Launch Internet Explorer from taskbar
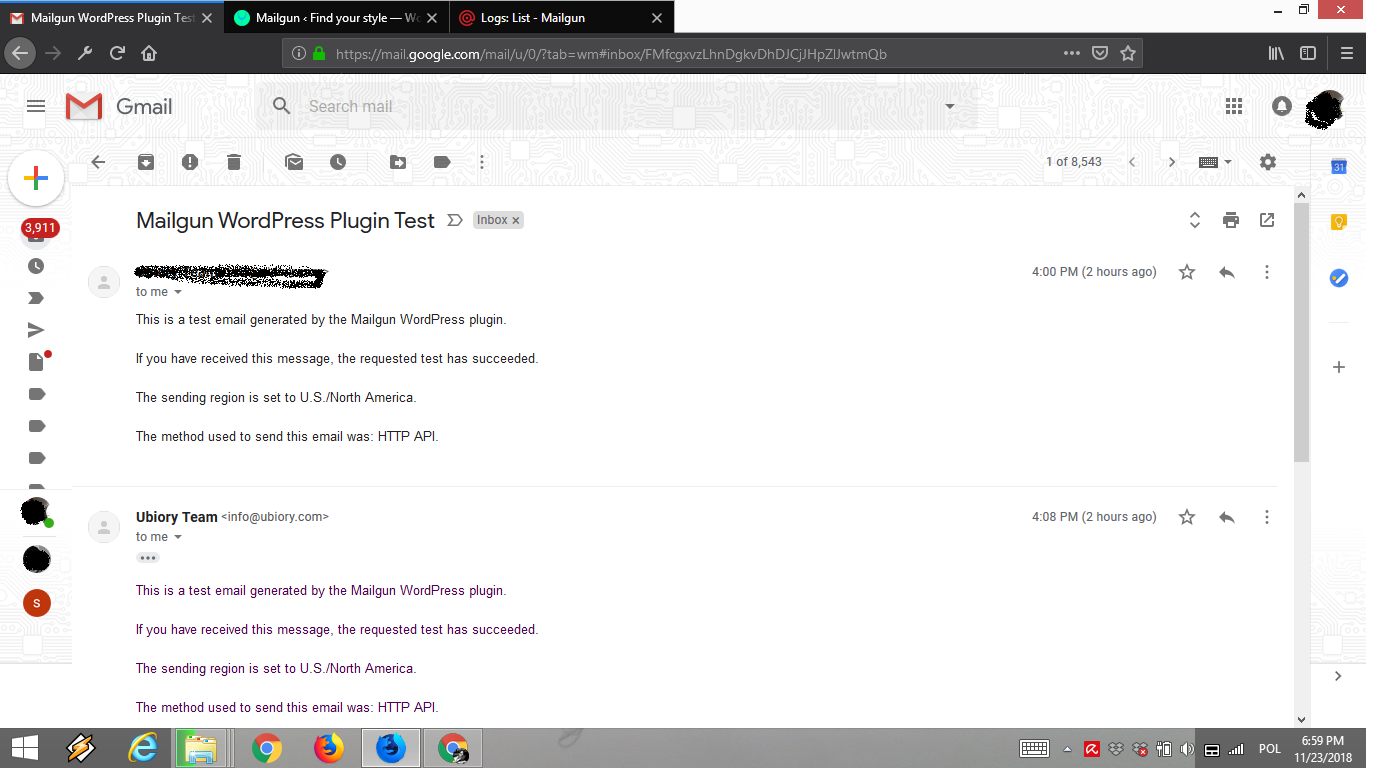The height and width of the screenshot is (768, 1388). pos(144,748)
